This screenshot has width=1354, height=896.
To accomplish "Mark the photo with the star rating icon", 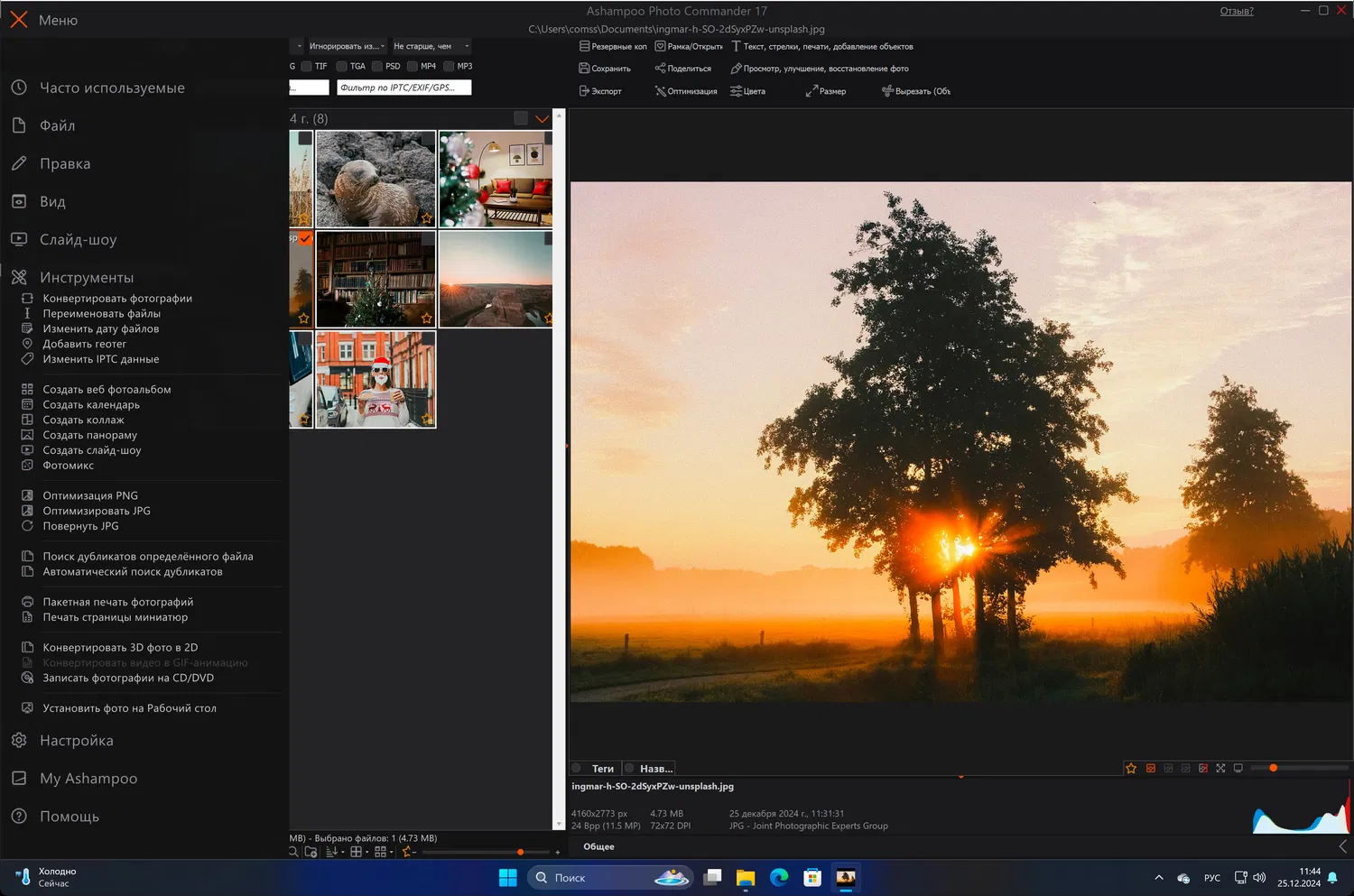I will pos(1131,769).
